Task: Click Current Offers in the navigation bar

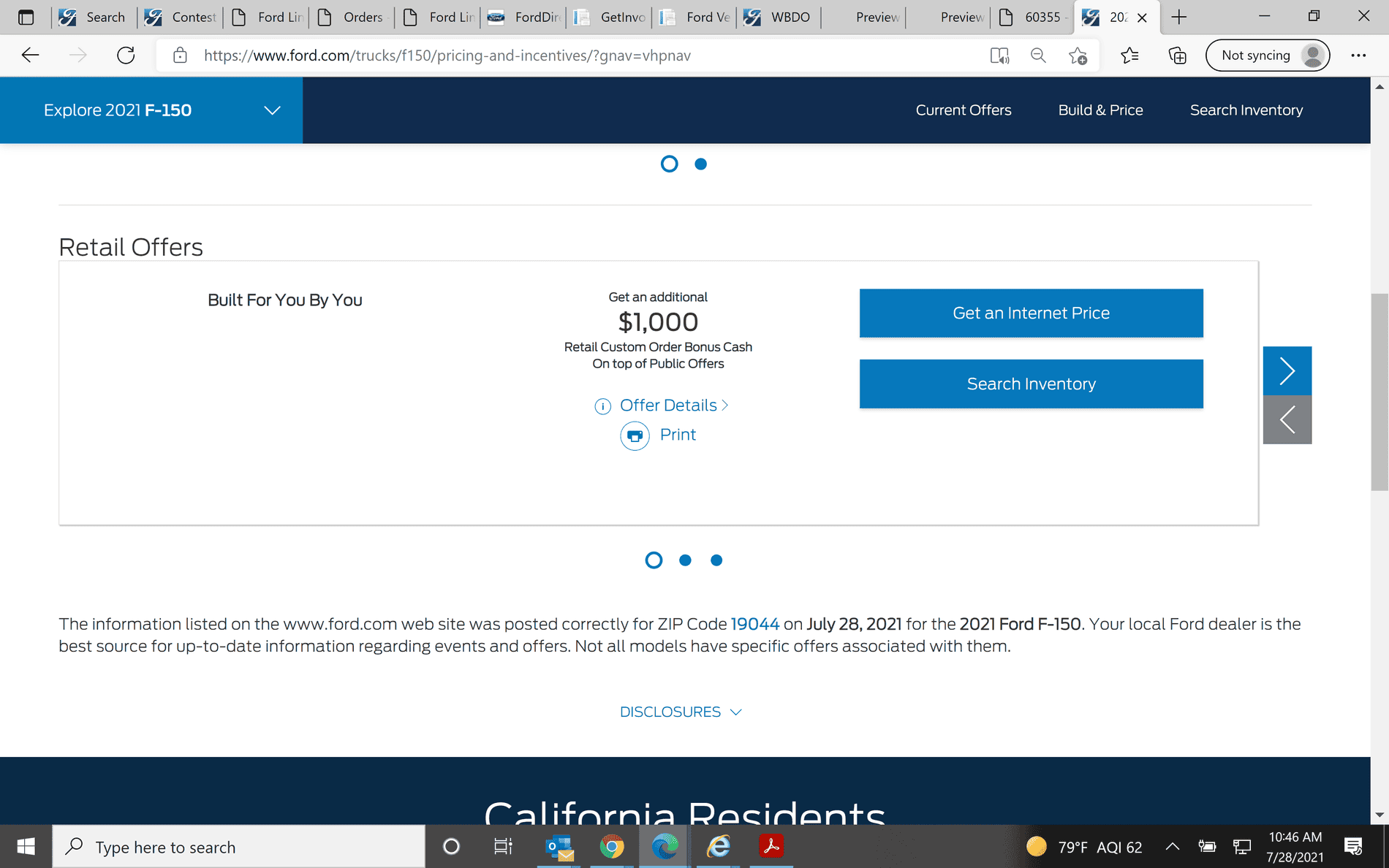Action: tap(964, 110)
